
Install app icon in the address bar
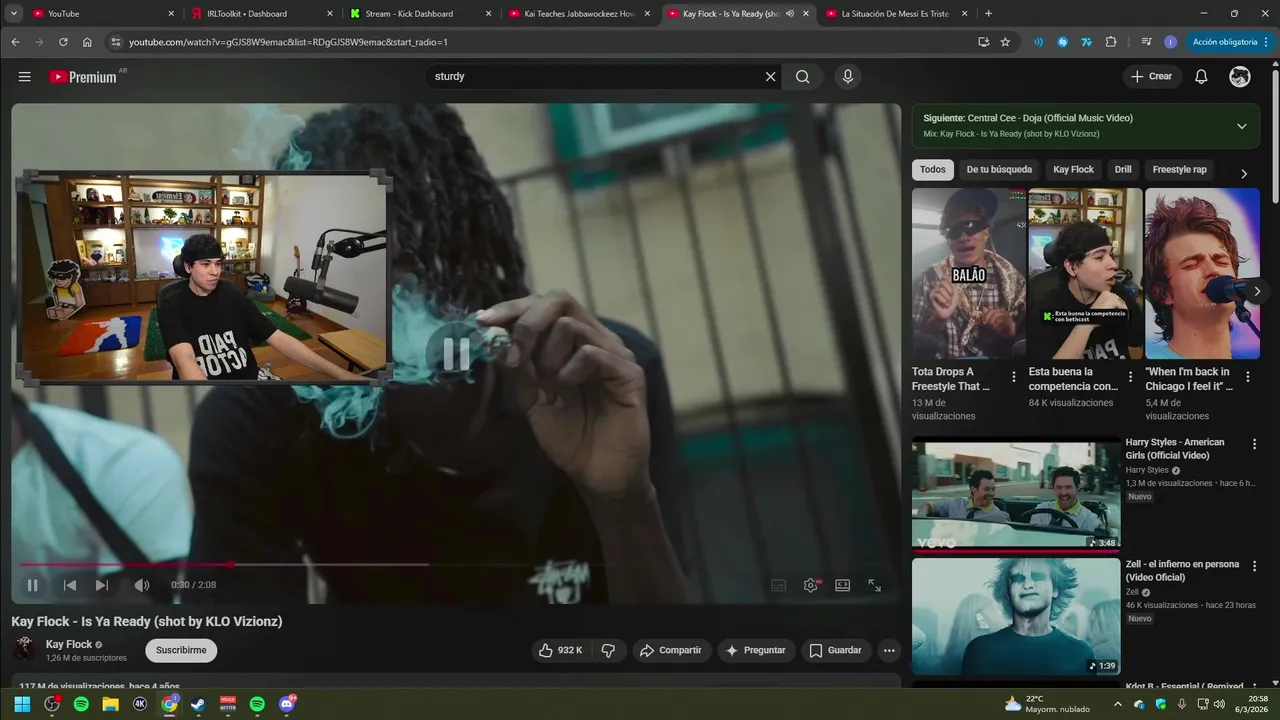[x=983, y=42]
